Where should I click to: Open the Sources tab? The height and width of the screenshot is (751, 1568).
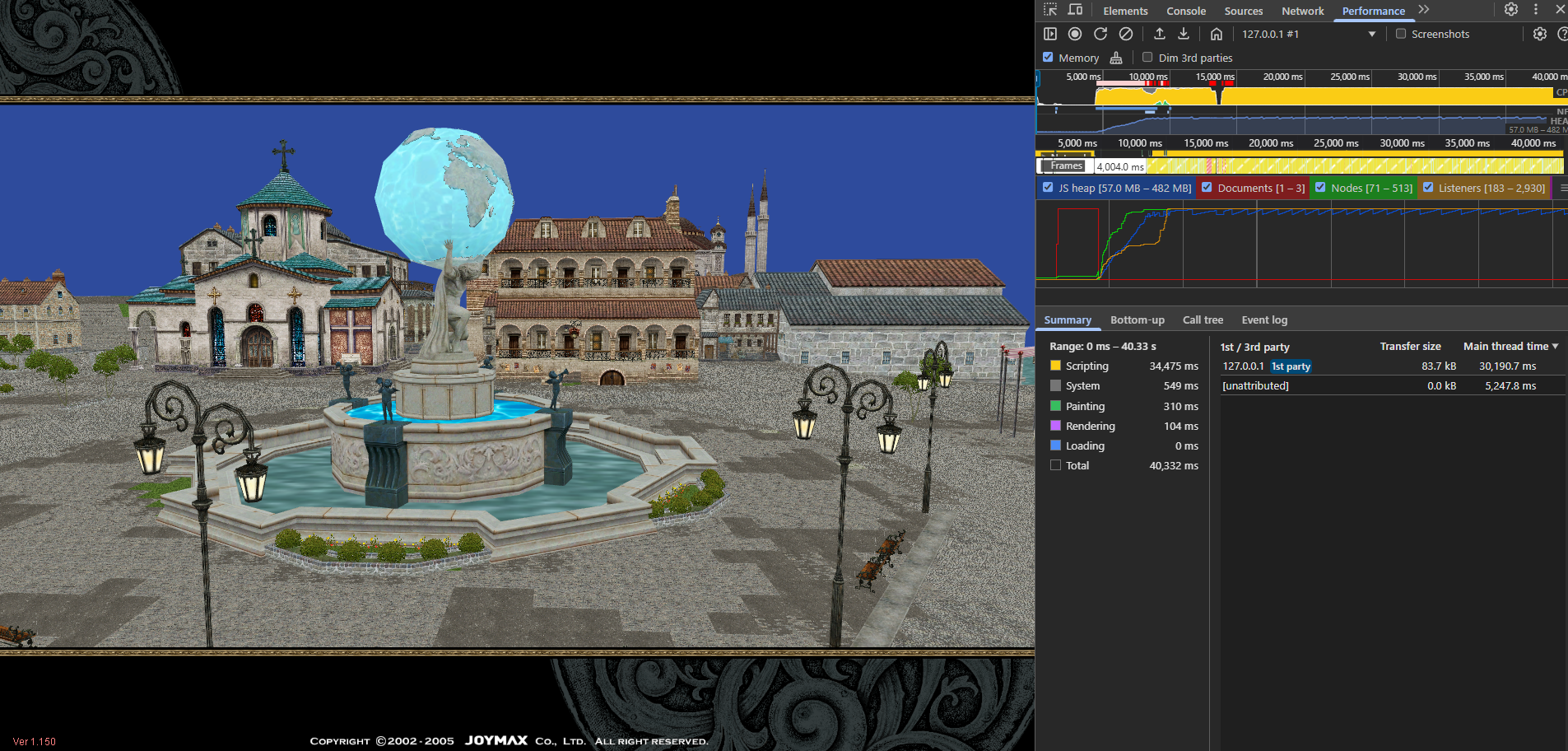point(1244,11)
